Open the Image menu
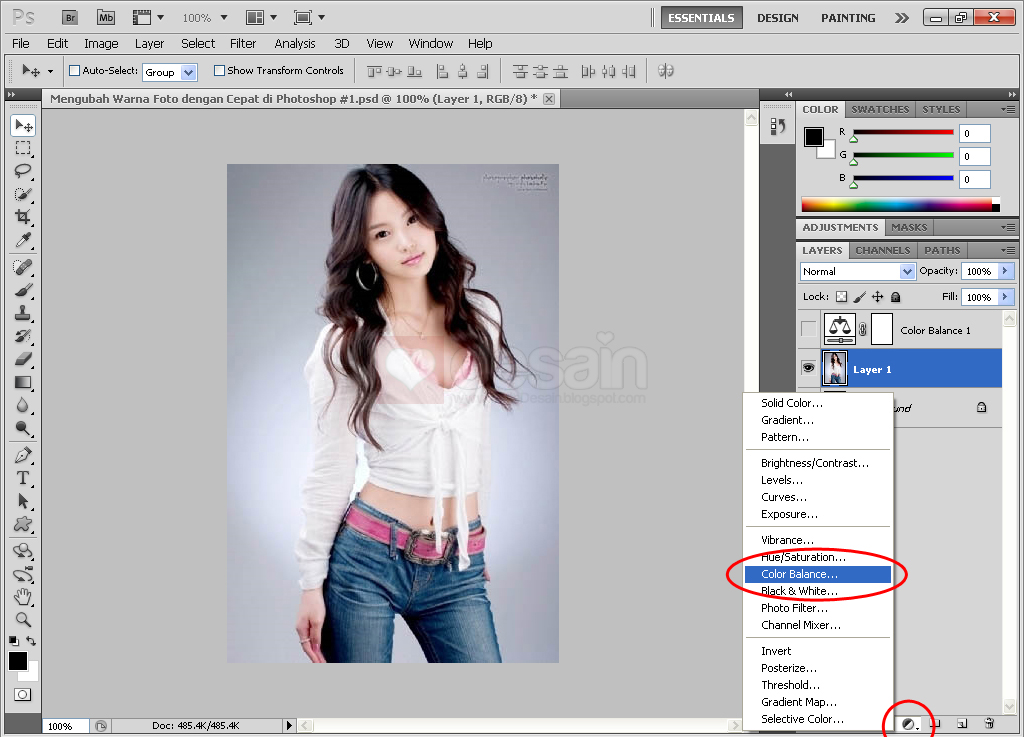1024x737 pixels. click(101, 44)
